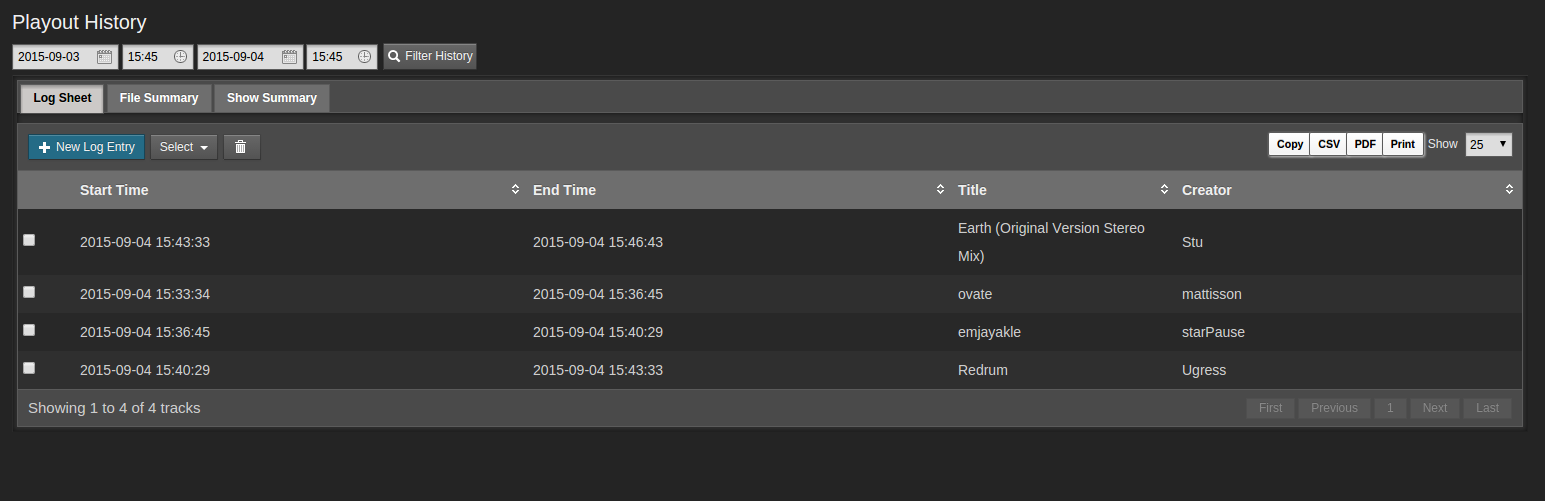Screen dimensions: 1545x501
Task: Open the end time clock icon
Action: coord(365,57)
